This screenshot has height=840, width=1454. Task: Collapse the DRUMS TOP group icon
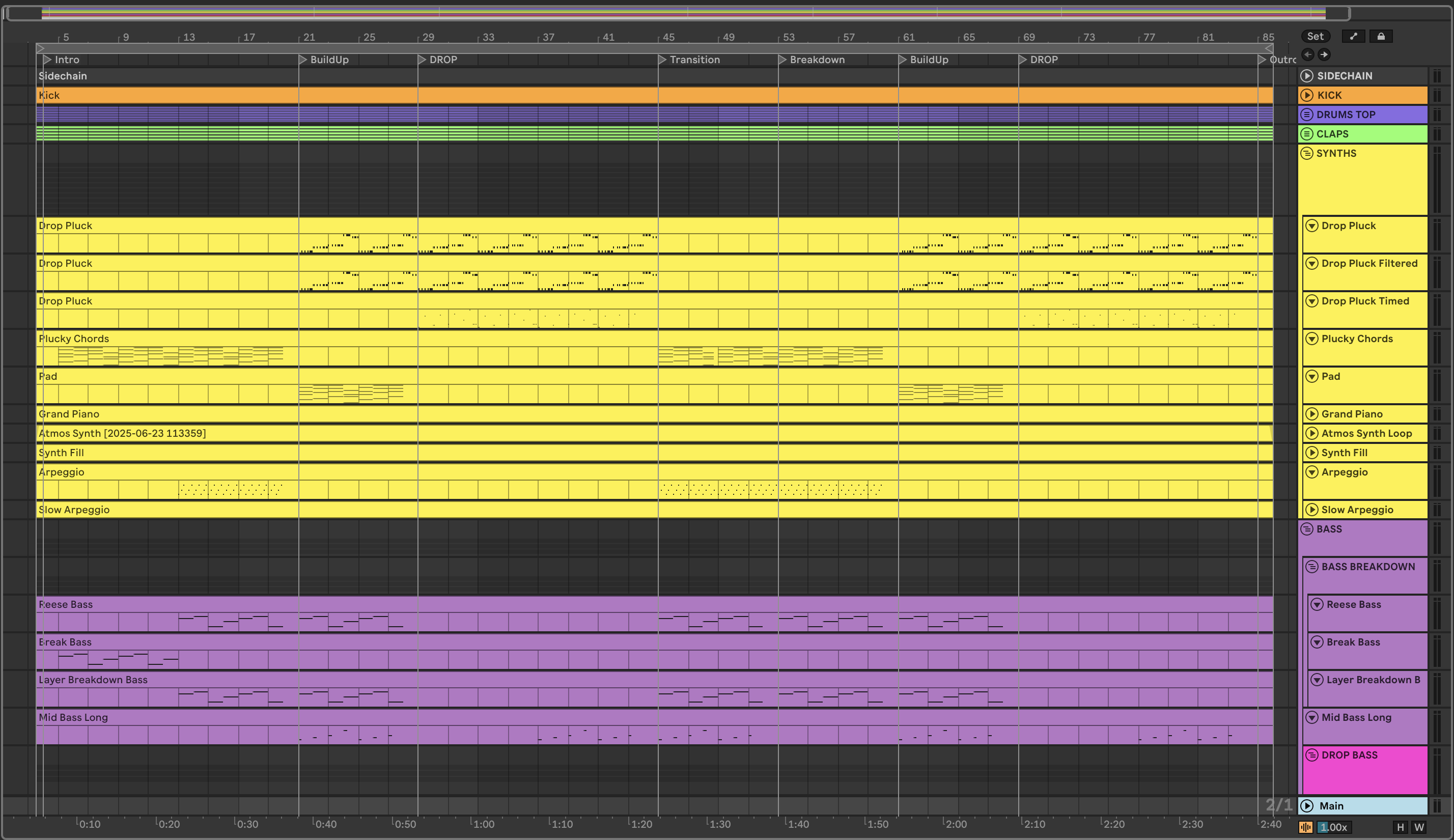(x=1307, y=115)
